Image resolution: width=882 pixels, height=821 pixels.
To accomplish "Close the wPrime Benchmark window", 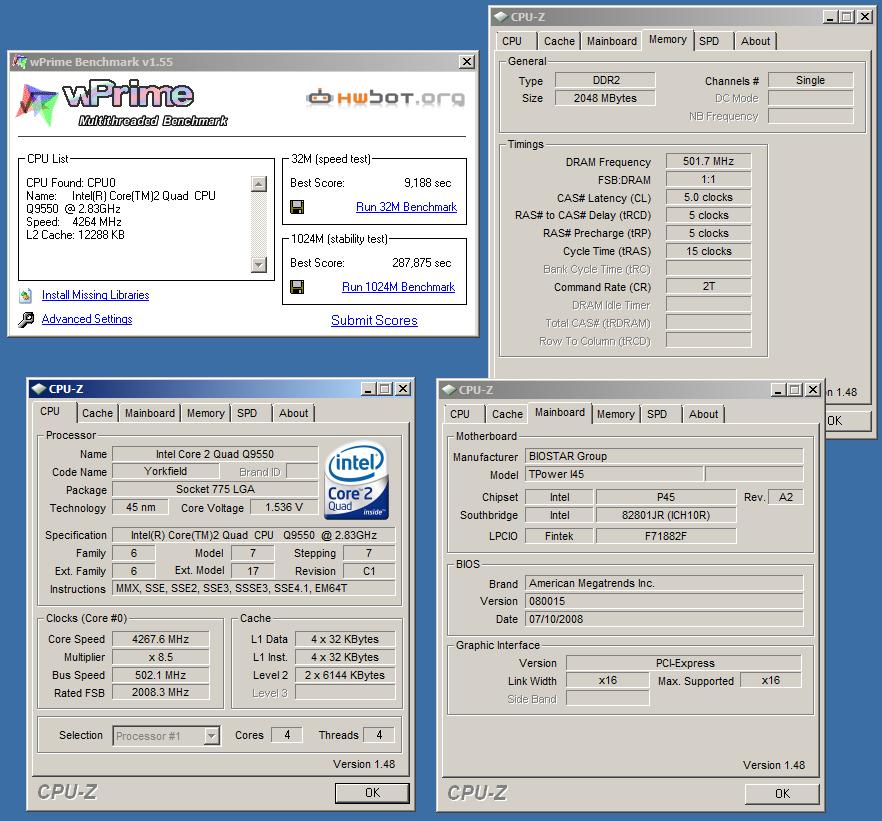I will tap(466, 61).
